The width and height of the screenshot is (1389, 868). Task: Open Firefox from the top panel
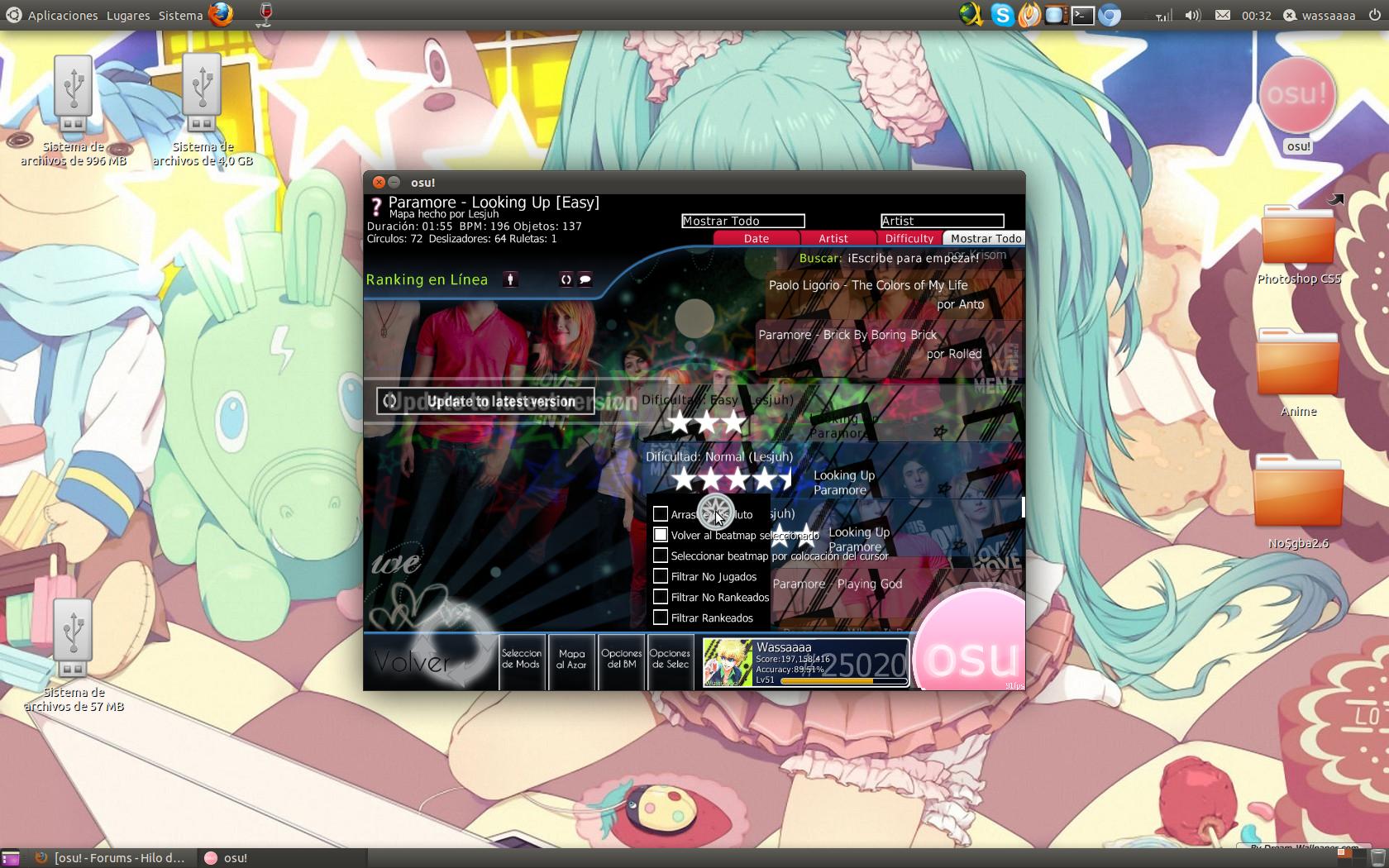(220, 14)
